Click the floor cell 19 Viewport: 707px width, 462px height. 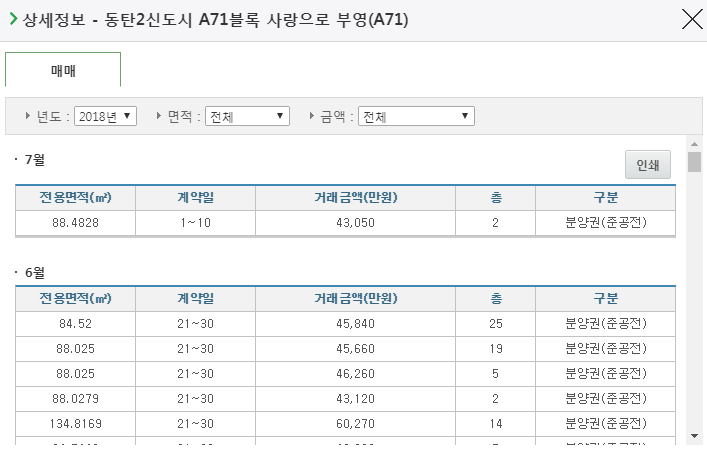[x=496, y=348]
